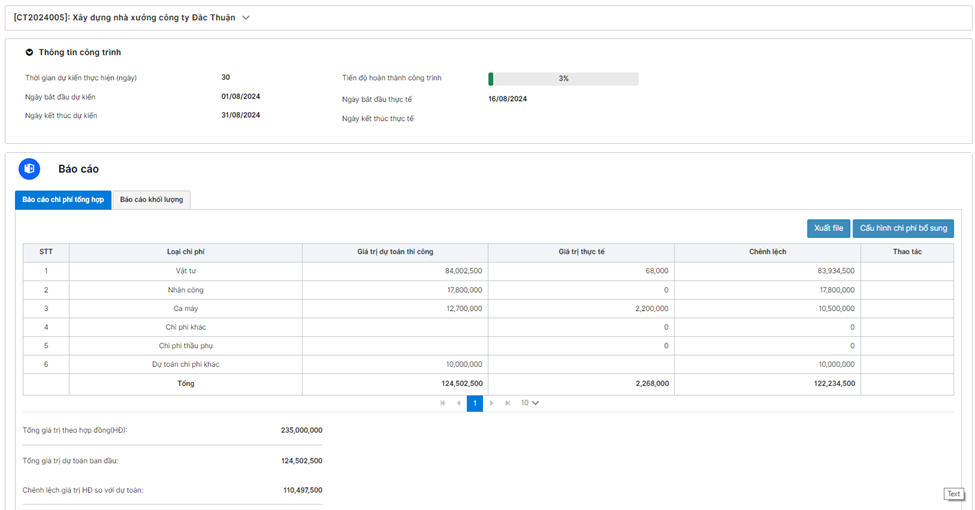Click the 110,497,500 contract difference value
975x510 pixels.
pos(303,490)
